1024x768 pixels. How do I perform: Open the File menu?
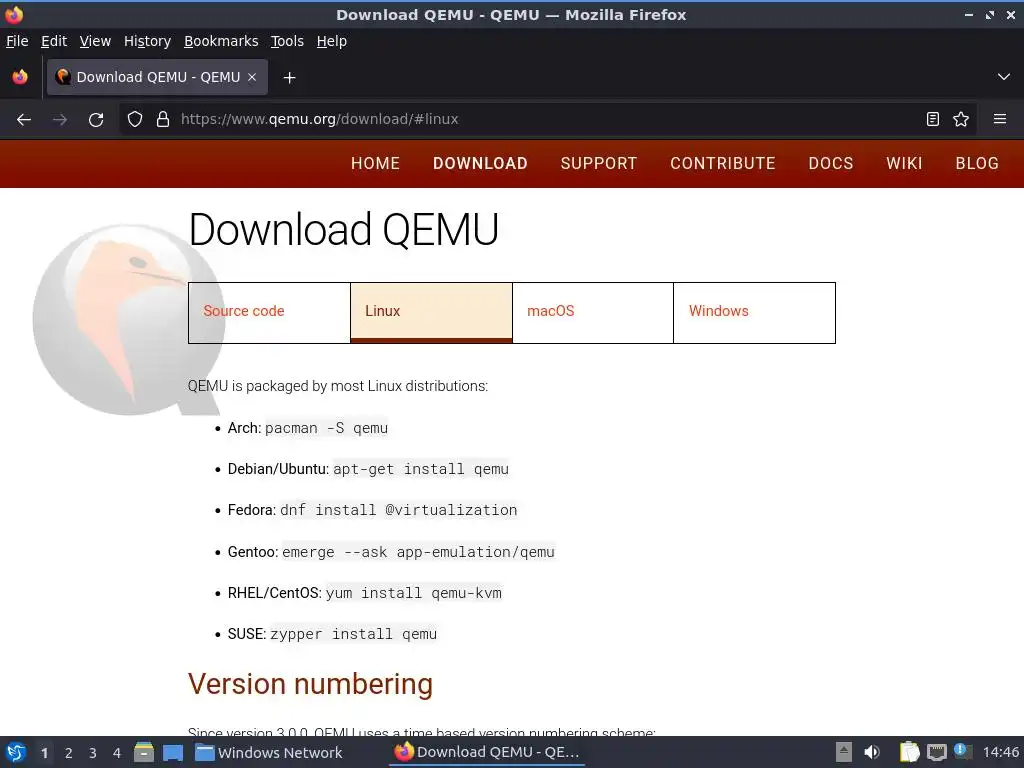click(x=17, y=41)
